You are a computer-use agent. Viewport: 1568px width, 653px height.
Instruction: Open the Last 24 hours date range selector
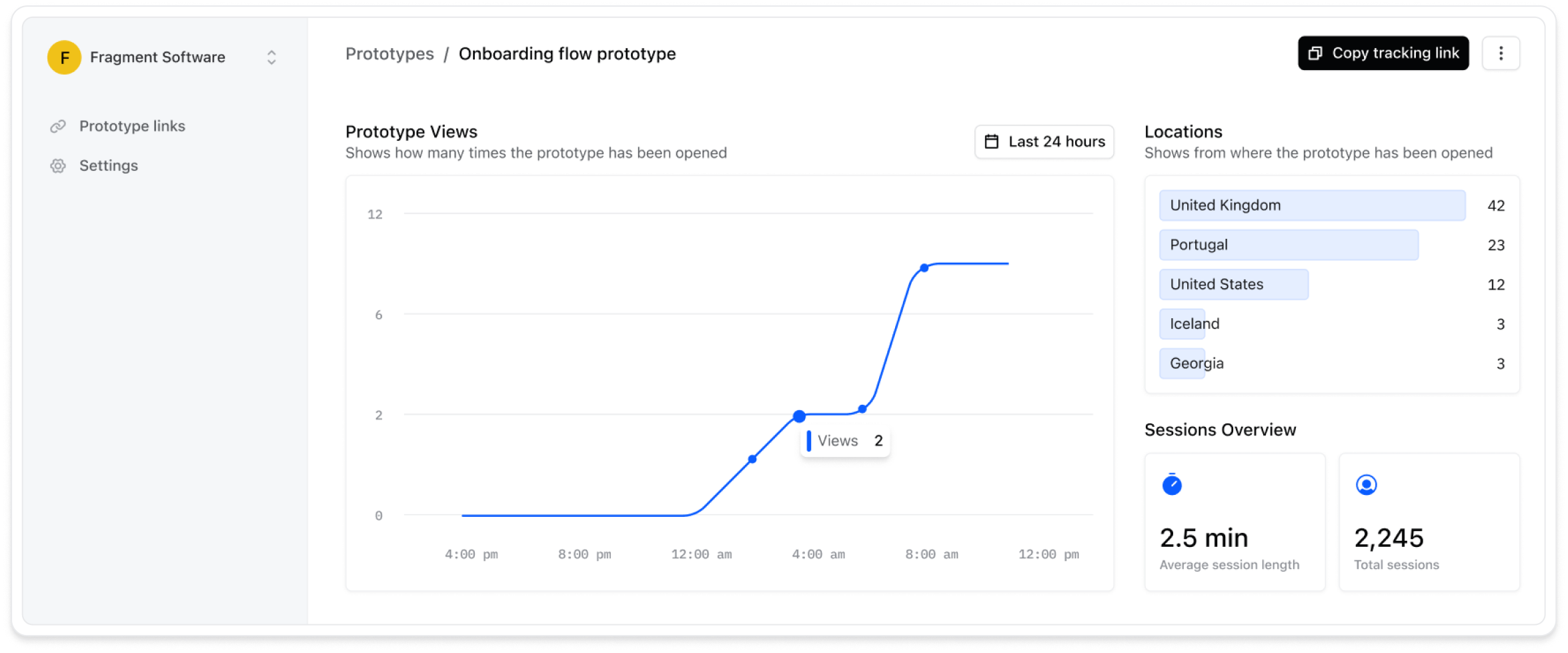click(x=1044, y=141)
